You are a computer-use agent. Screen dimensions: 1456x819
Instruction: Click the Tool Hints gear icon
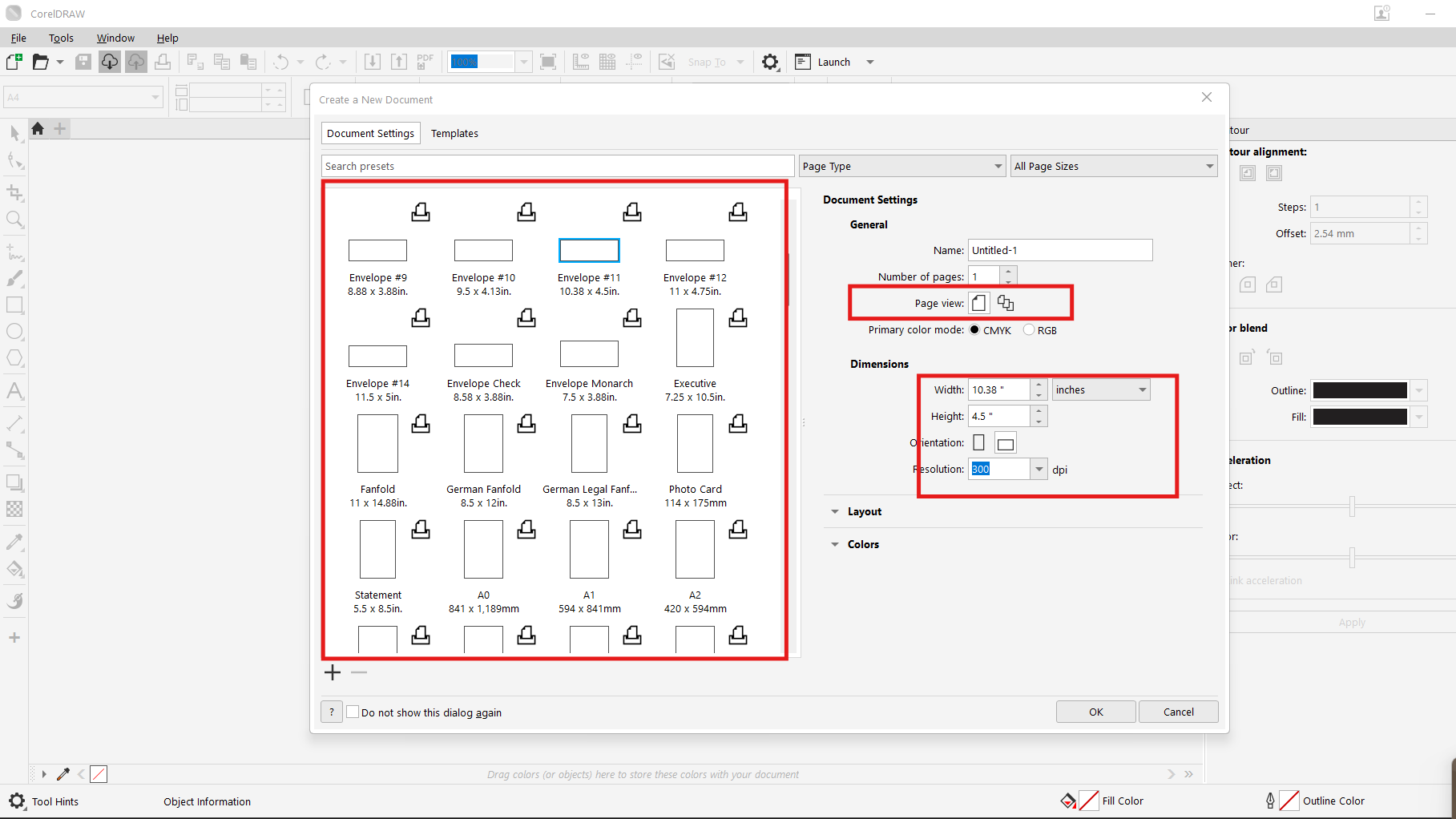(17, 801)
